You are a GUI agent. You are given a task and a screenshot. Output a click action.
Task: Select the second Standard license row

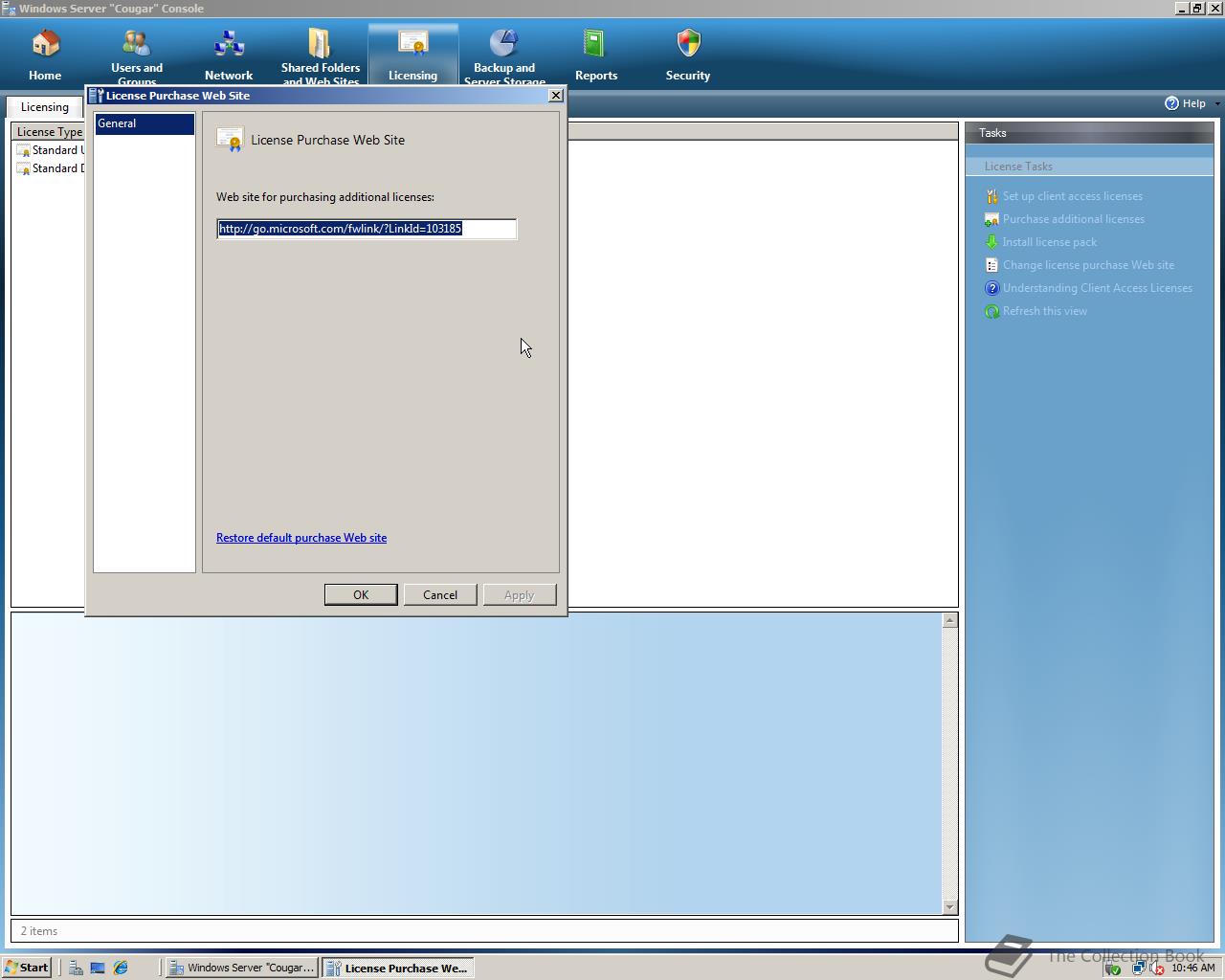pos(50,168)
